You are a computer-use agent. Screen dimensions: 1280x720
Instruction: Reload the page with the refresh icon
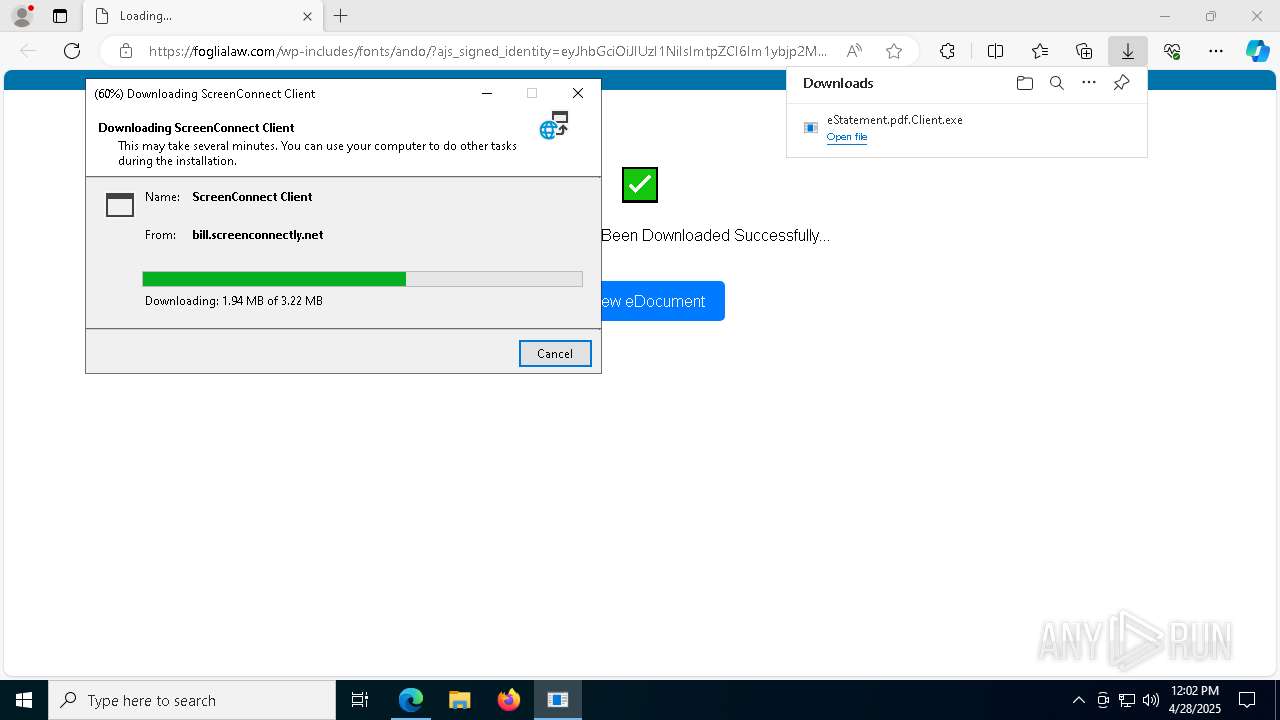point(72,51)
